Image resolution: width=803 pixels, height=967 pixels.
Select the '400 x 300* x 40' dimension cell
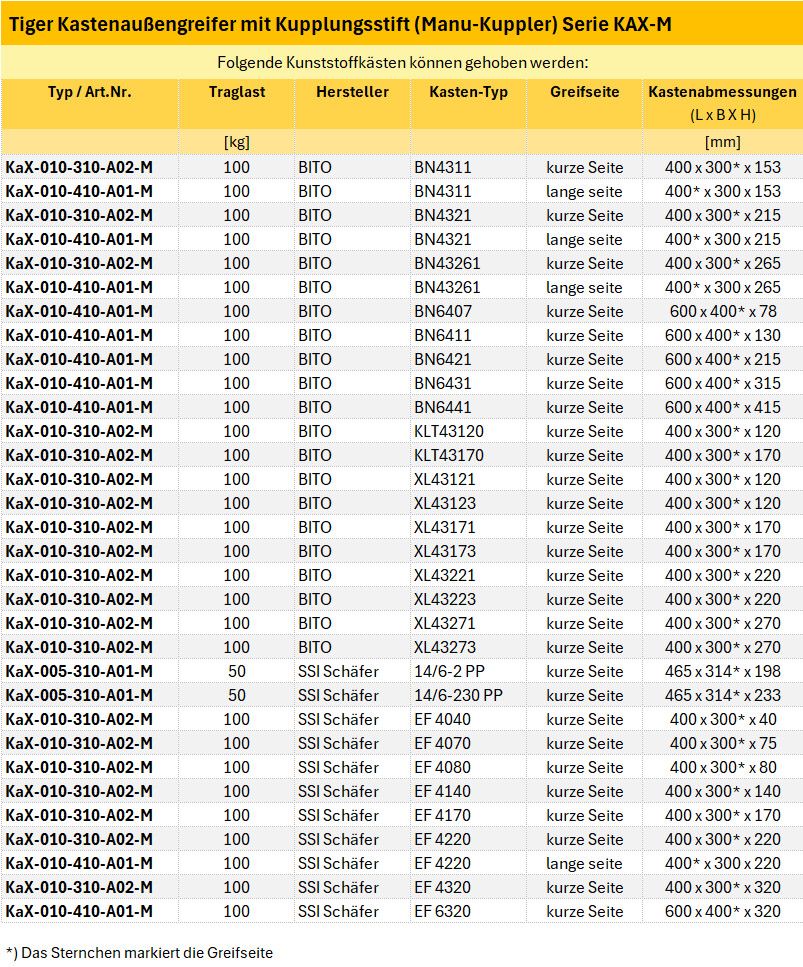(x=722, y=719)
